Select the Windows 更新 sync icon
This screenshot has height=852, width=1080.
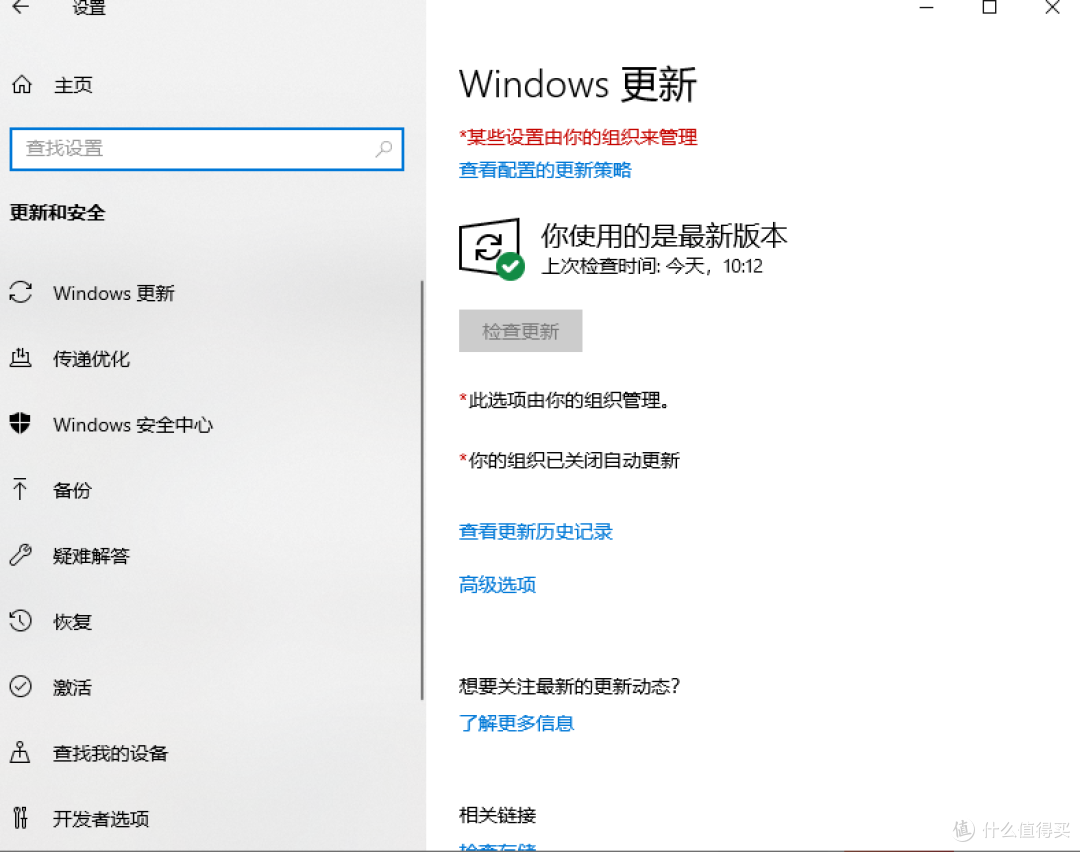[21, 292]
